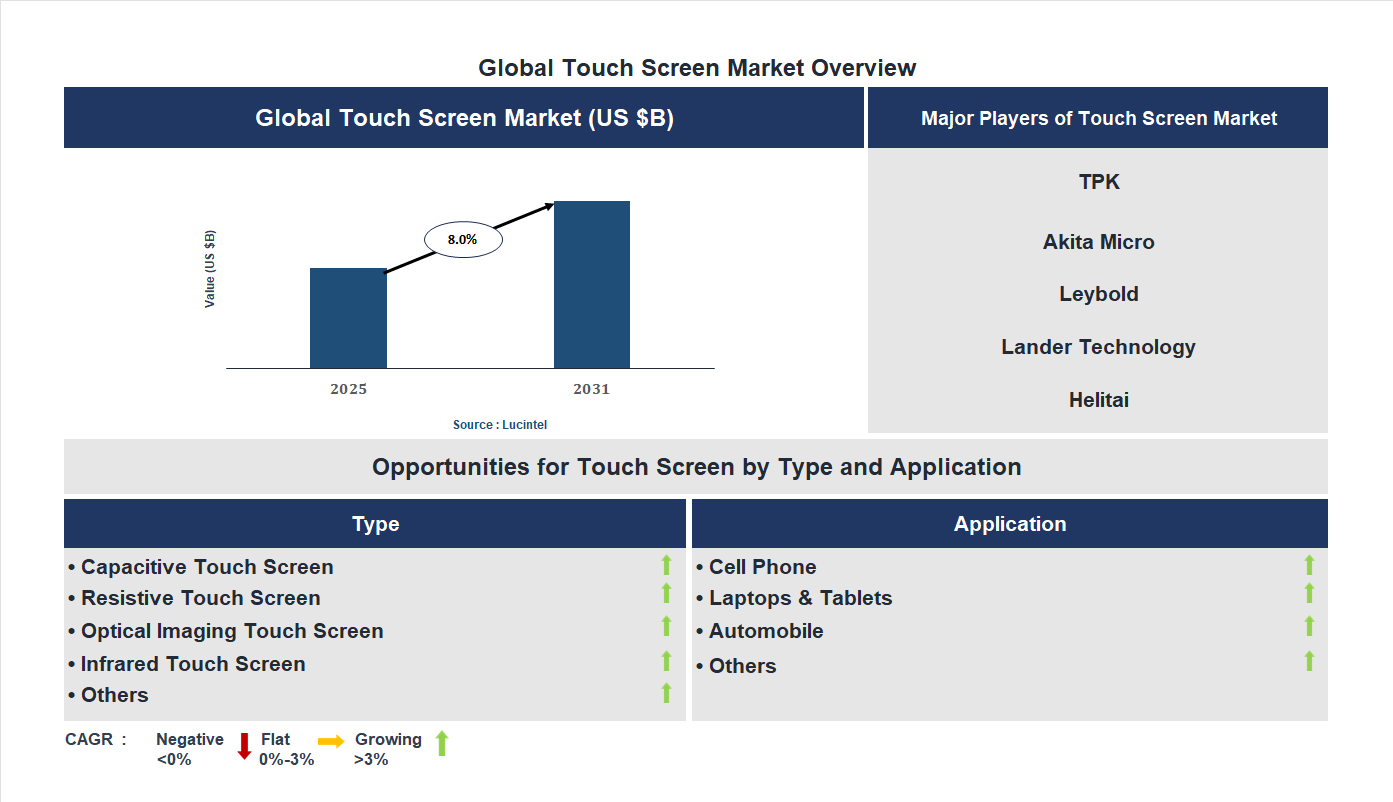
Task: Select the green arrow next to Resistive Touch Screen
Action: click(666, 596)
